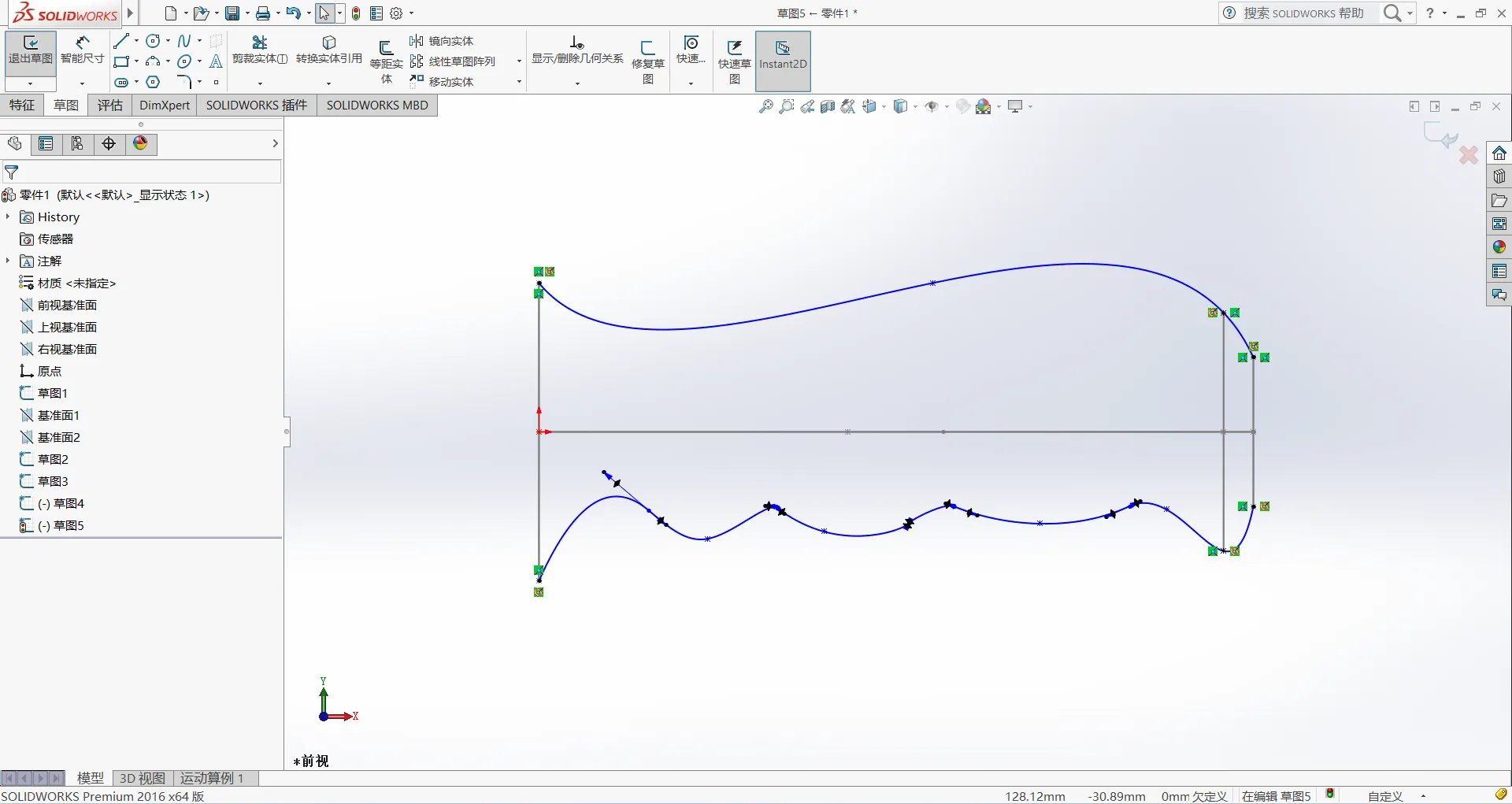Click Offset Entities (等距实体) tool
The height and width of the screenshot is (804, 1512).
[386, 61]
